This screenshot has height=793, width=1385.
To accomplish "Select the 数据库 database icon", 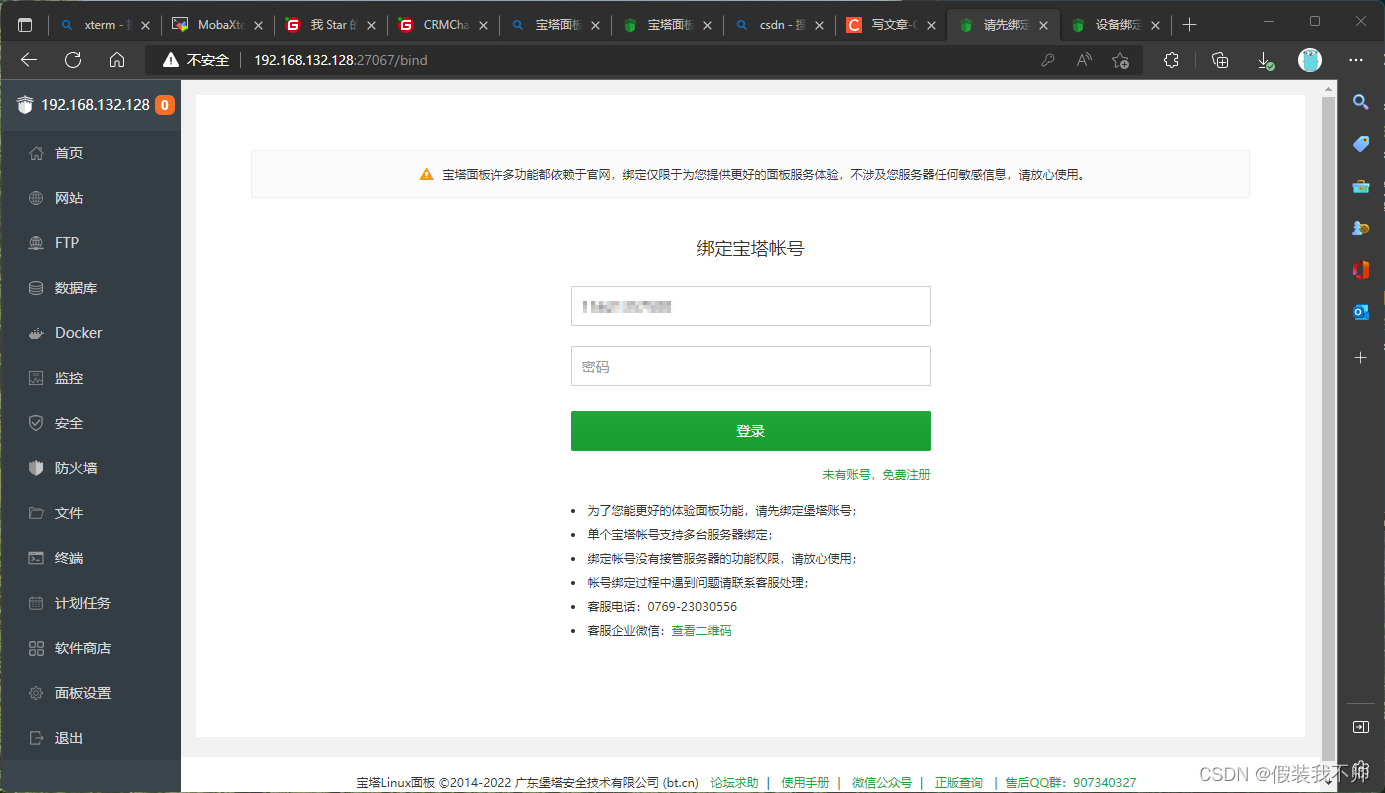I will pos(36,288).
